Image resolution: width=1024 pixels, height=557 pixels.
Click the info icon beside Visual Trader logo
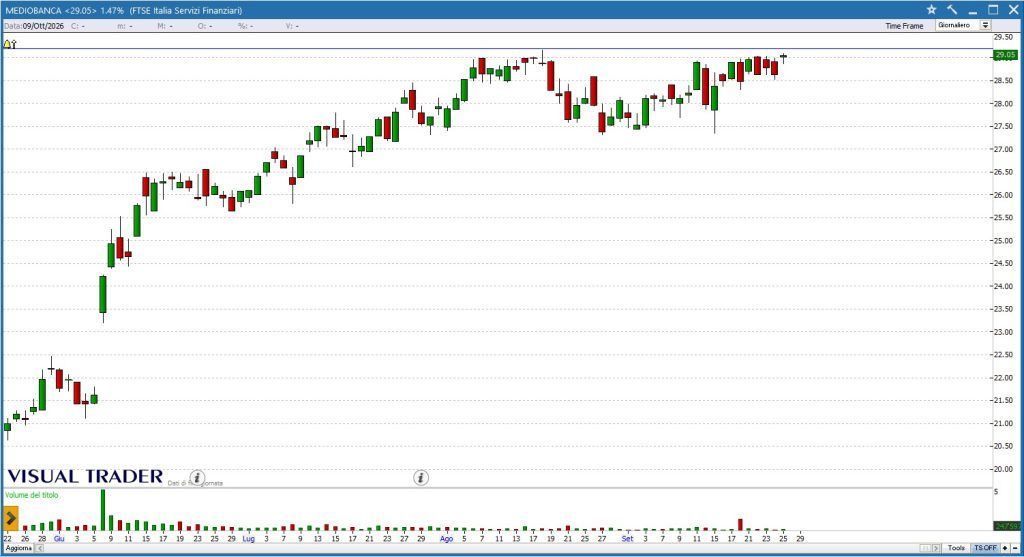tap(197, 477)
